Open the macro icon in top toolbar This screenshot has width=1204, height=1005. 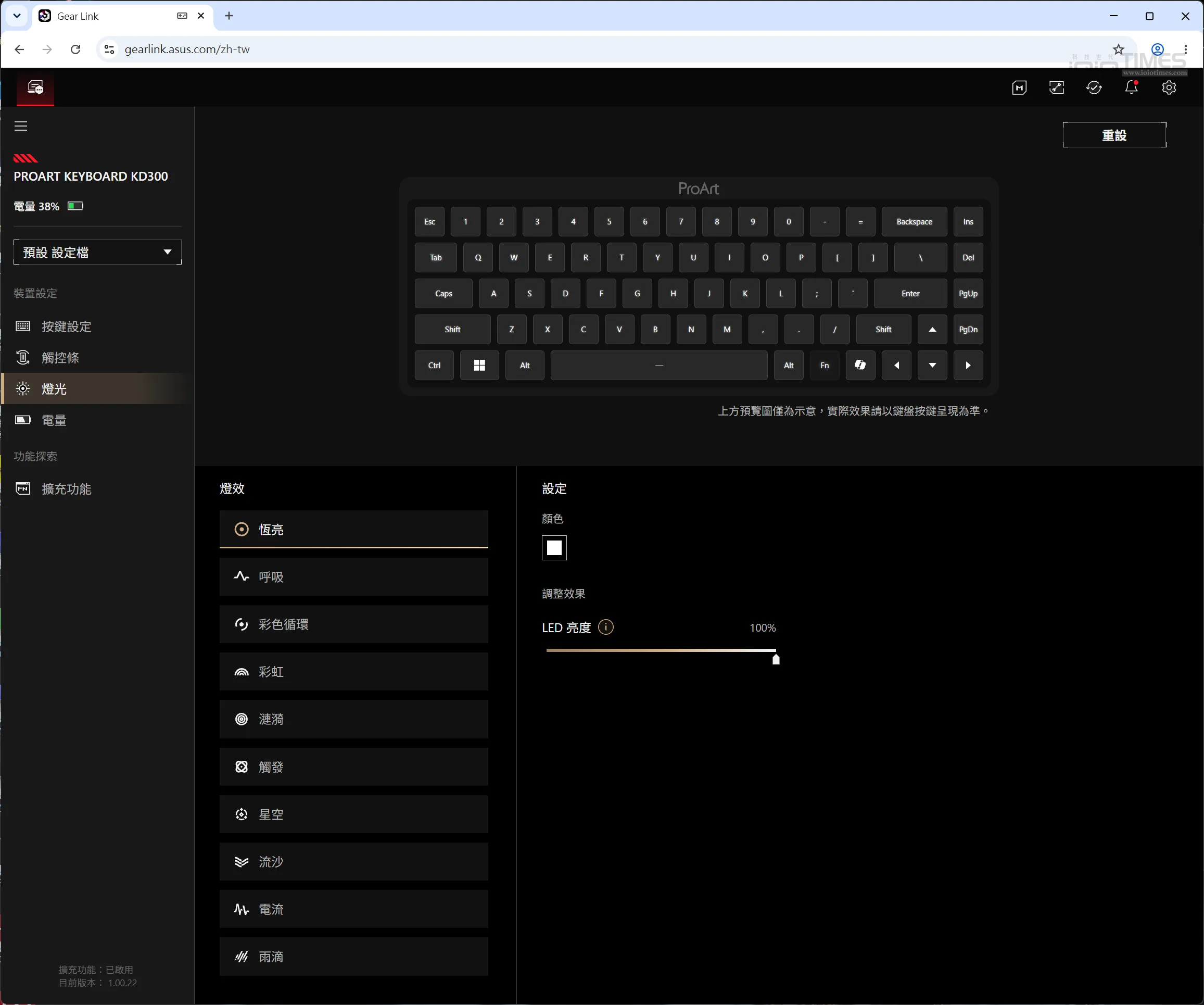click(x=1019, y=88)
